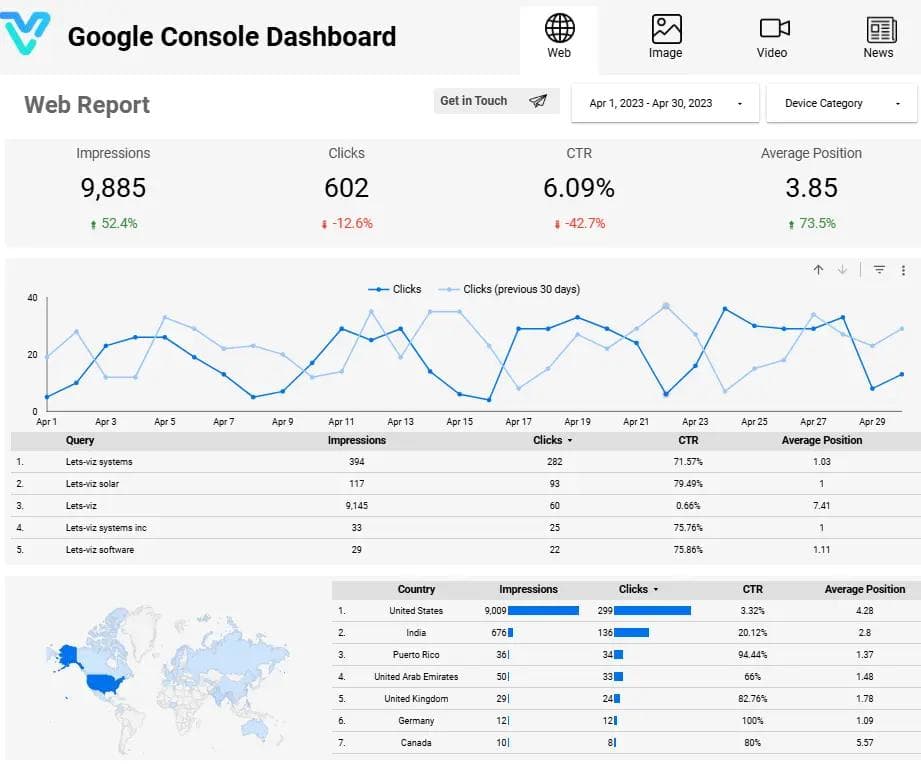The width and height of the screenshot is (921, 764).
Task: Expand the Device Category dropdown
Action: [x=843, y=103]
